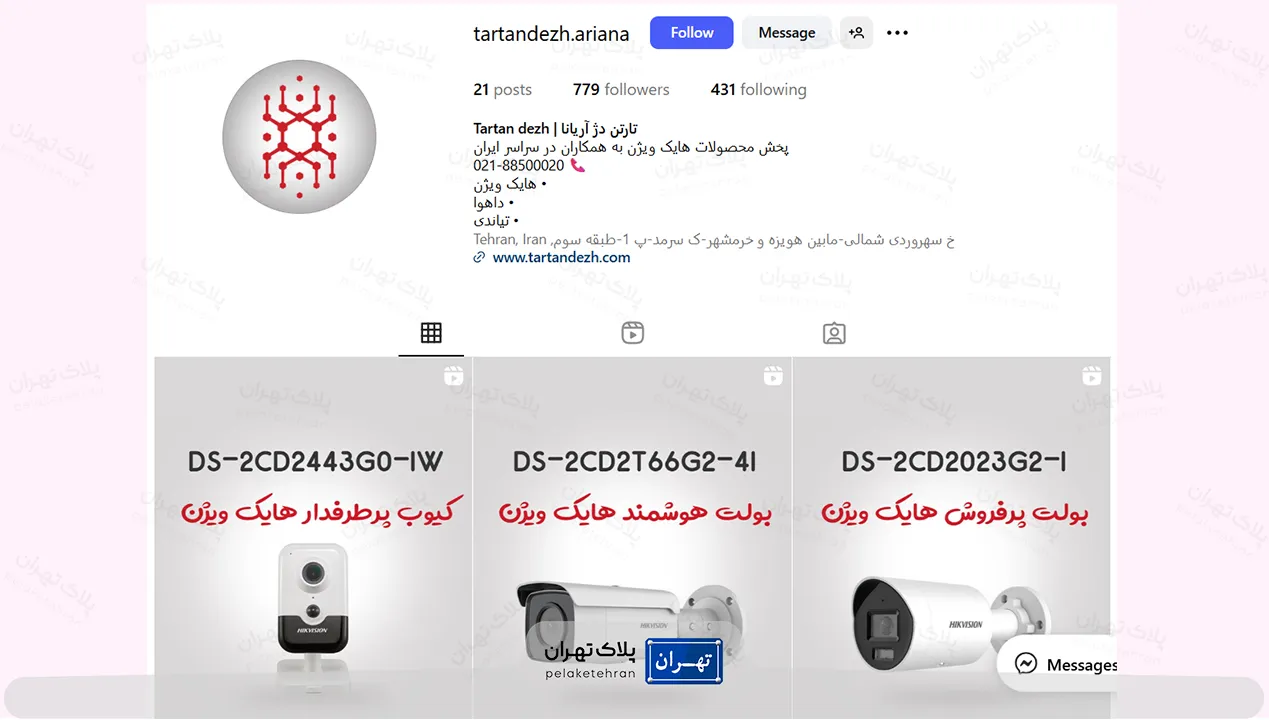
Task: Click the reel icon on DS-2CD2443G0-IW post
Action: (453, 375)
